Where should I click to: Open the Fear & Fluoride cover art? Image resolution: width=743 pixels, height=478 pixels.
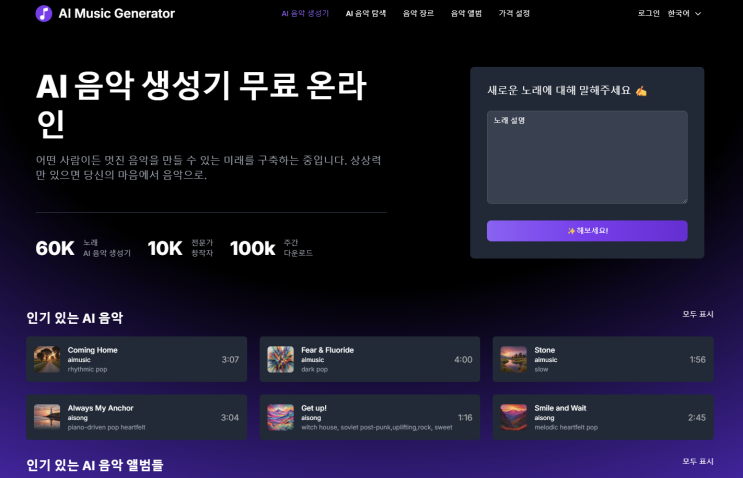pyautogui.click(x=281, y=359)
